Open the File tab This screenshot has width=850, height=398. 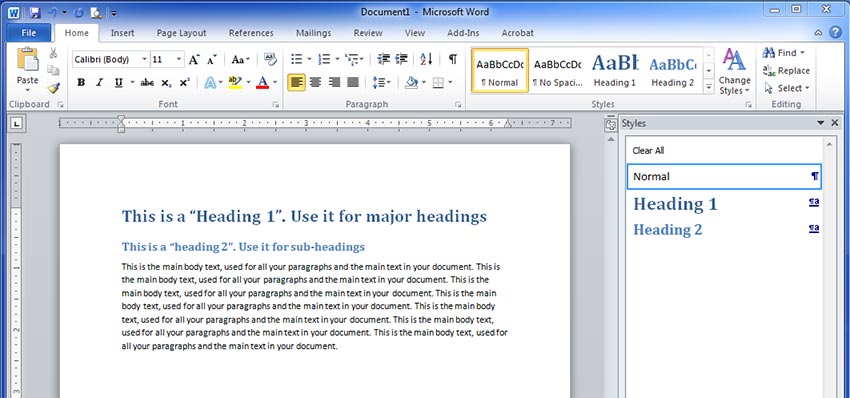click(29, 33)
